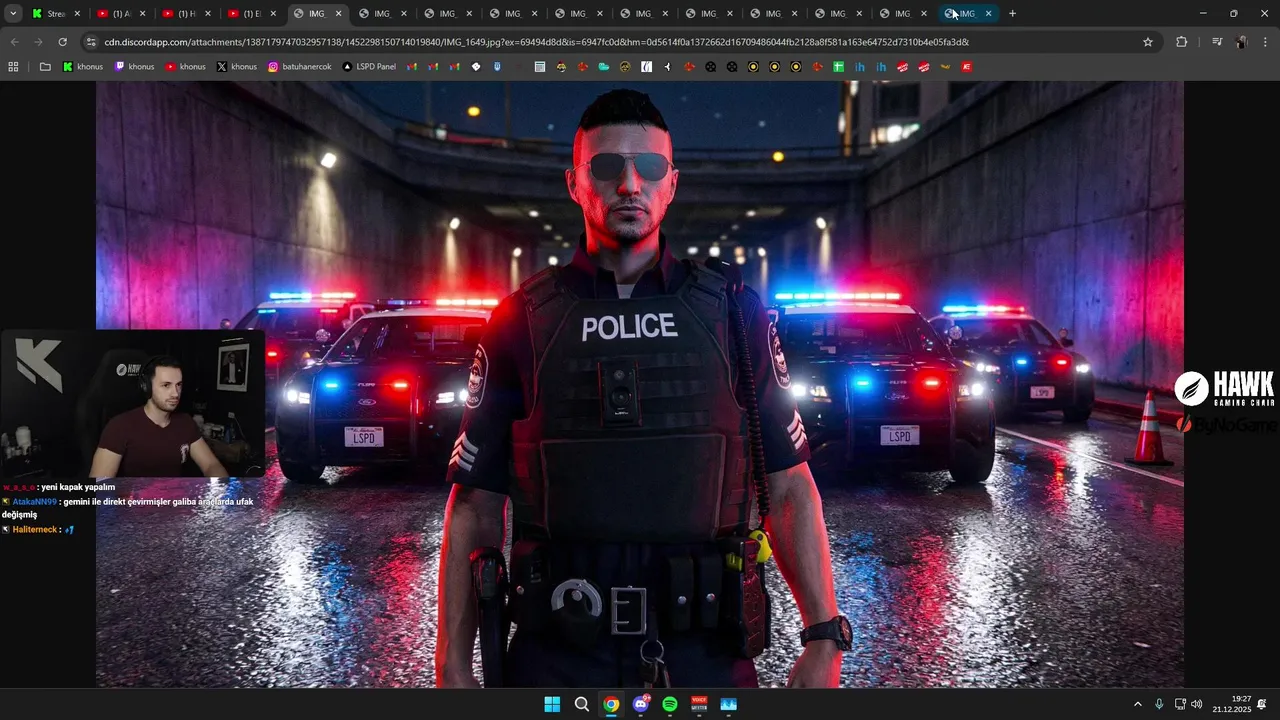This screenshot has height=720, width=1280.
Task: Open the LSPD Panel bookmark
Action: click(x=369, y=67)
